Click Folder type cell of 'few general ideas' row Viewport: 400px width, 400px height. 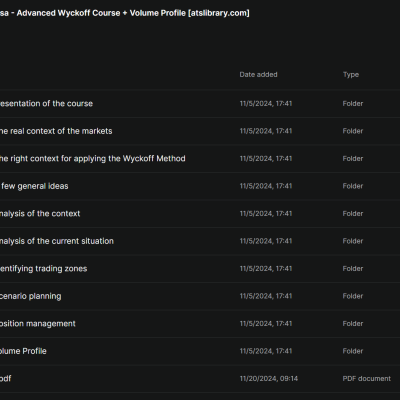click(x=353, y=186)
